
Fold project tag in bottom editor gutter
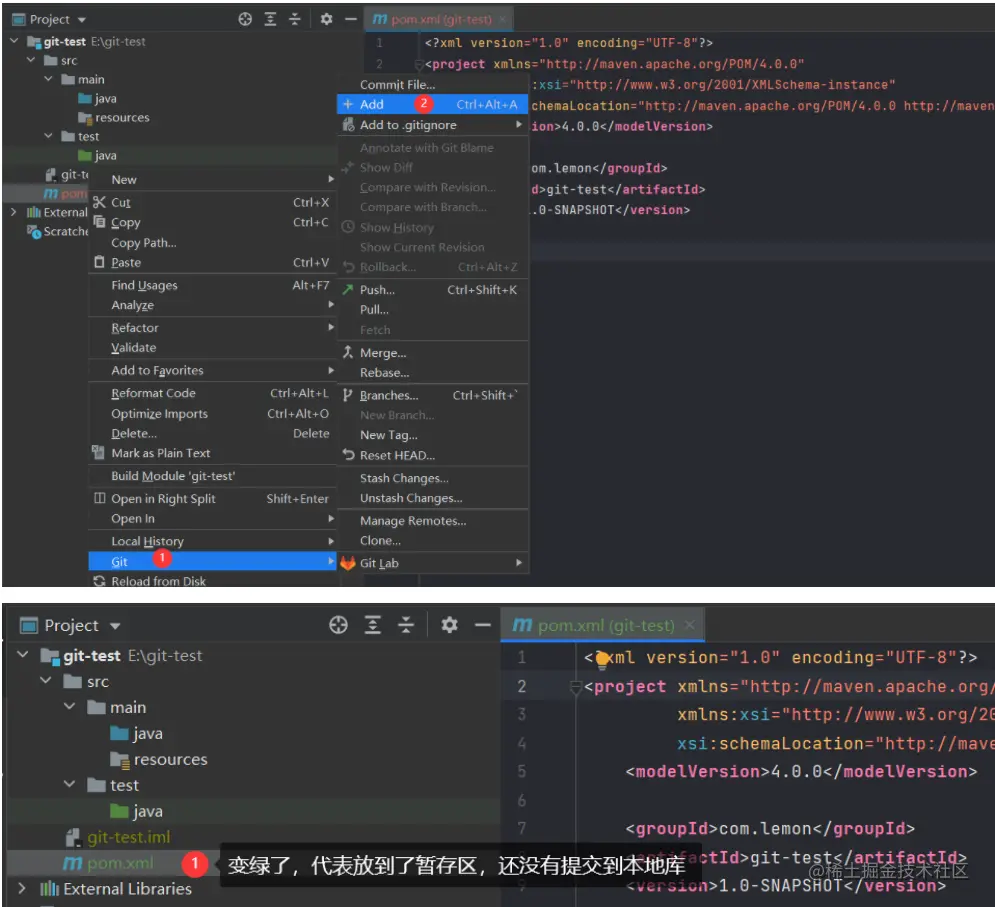(576, 687)
